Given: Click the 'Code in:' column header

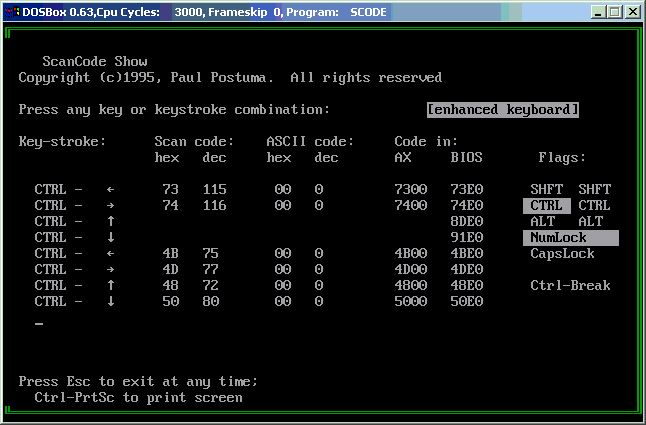Looking at the screenshot, I should [x=426, y=142].
